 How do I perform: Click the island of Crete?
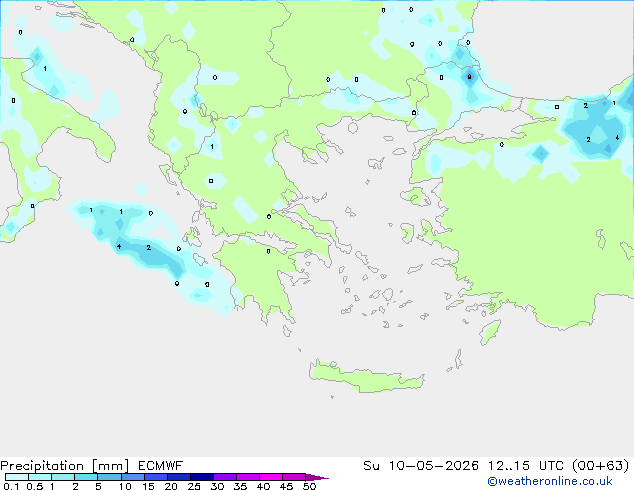(x=366, y=377)
